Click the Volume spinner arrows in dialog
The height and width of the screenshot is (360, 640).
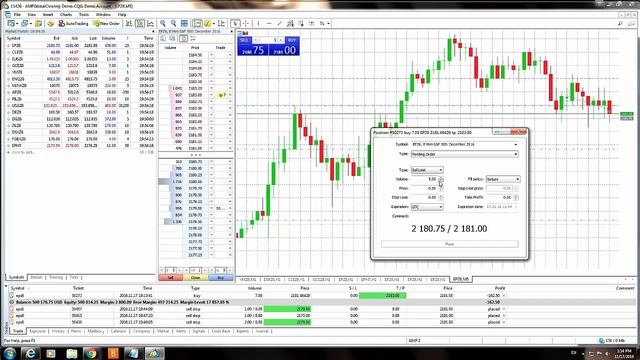441,179
